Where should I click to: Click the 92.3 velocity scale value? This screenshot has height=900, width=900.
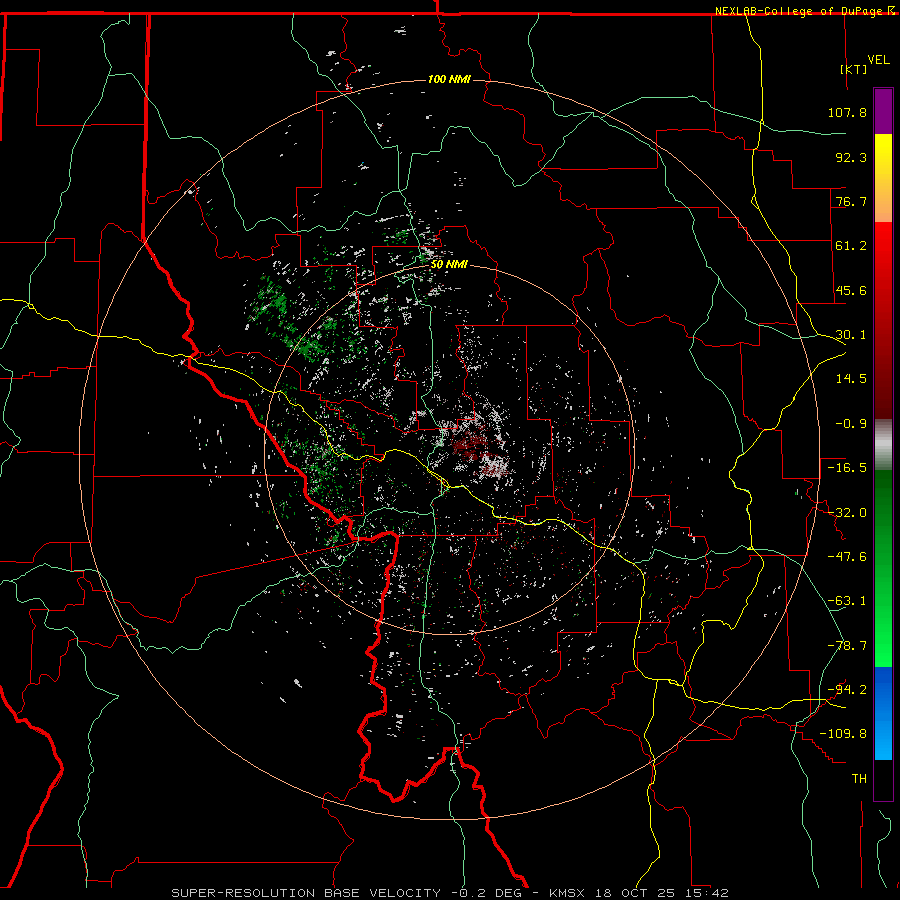point(851,157)
